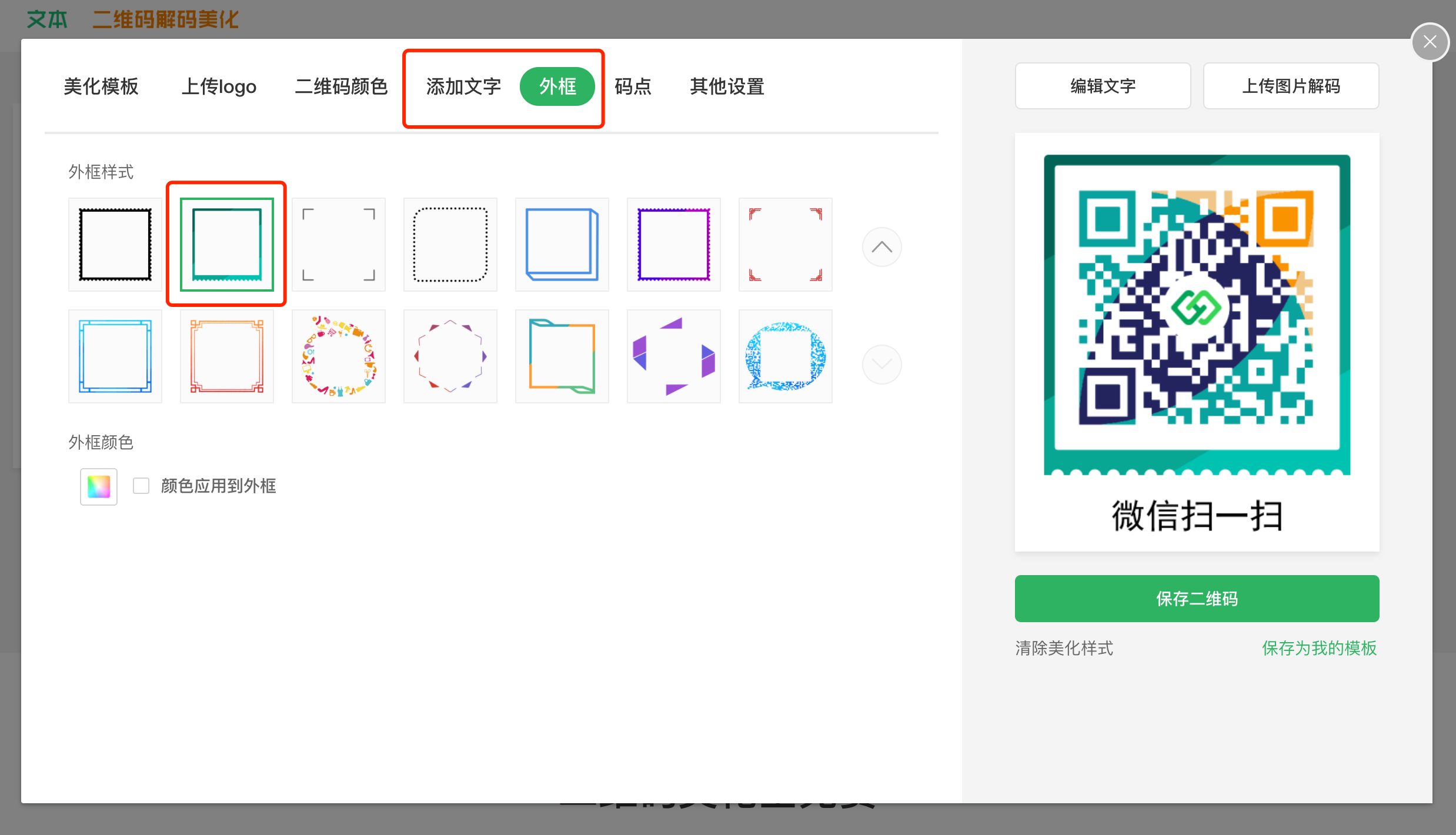Switch to the 美化模板 tab

pos(101,86)
